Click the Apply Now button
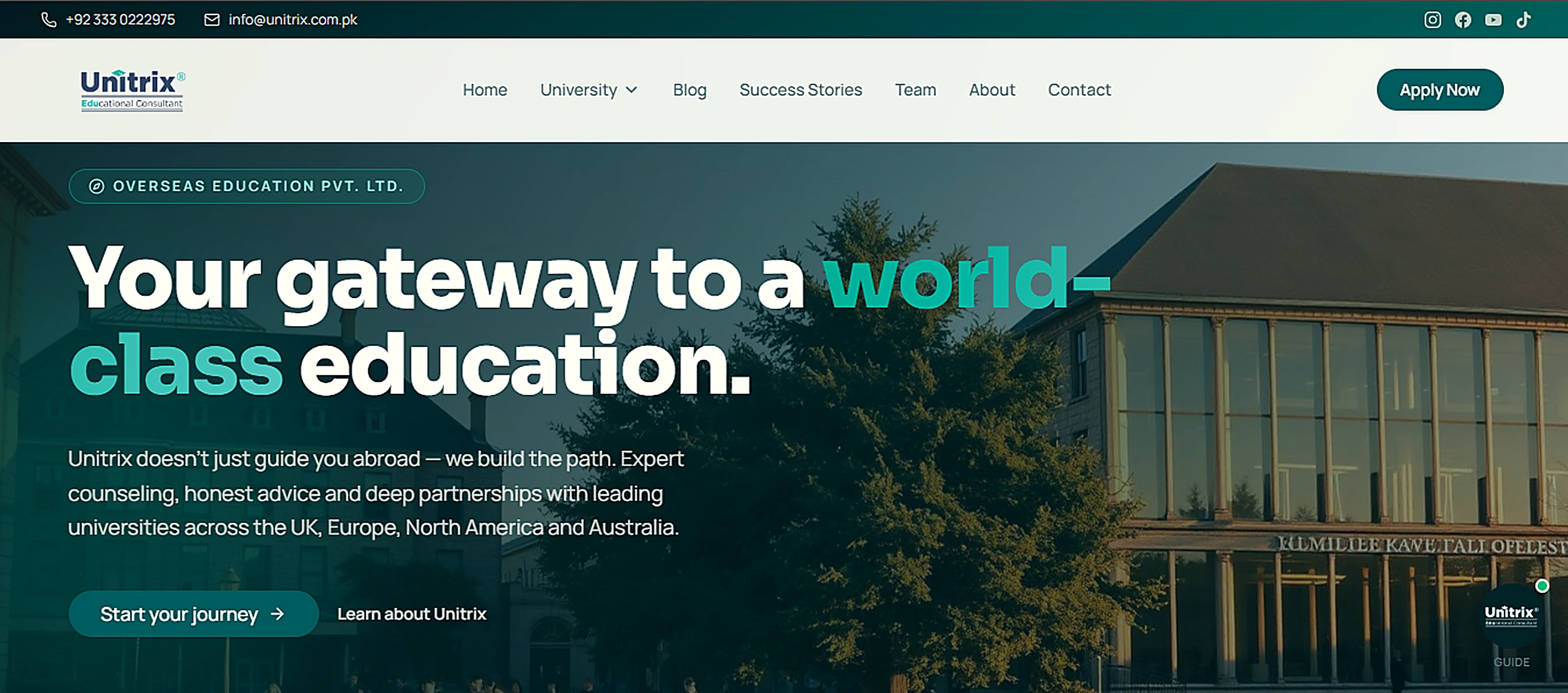 point(1439,90)
